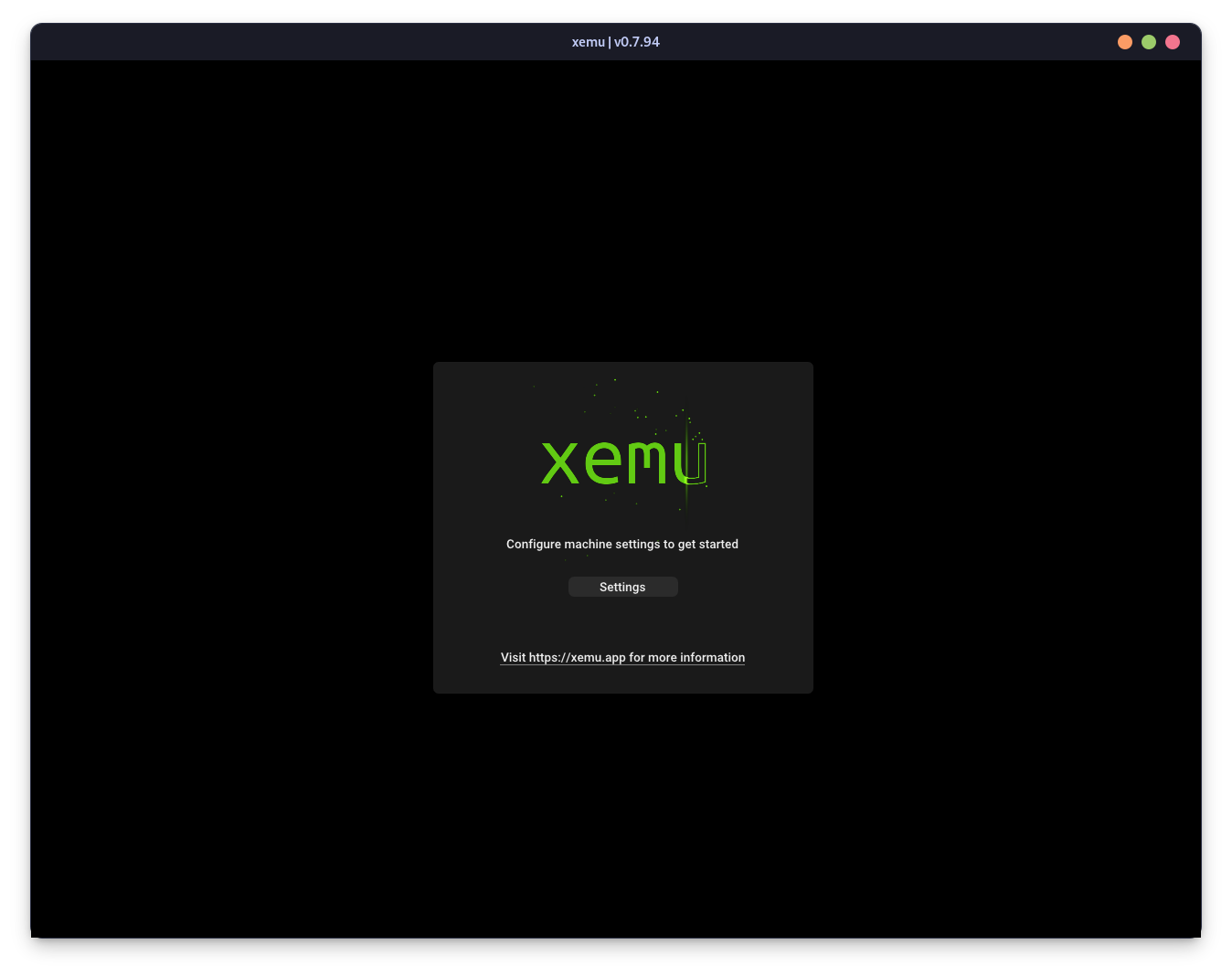Click the 'Configure machine settings' message text
Screen dimensions: 1232x976
tap(622, 544)
